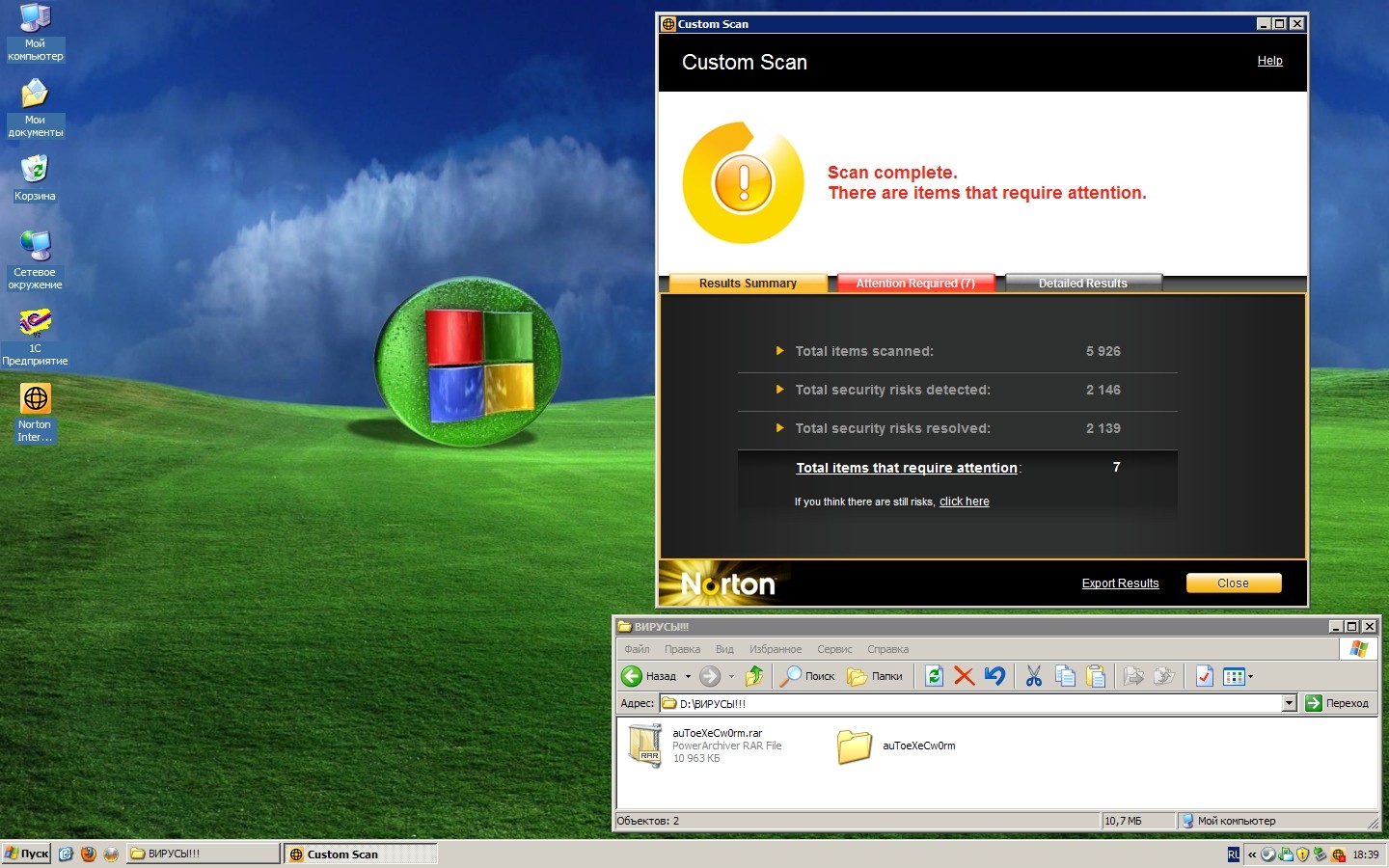The width and height of the screenshot is (1389, 868).
Task: Click the Поиск search toolbar button
Action: point(807,676)
